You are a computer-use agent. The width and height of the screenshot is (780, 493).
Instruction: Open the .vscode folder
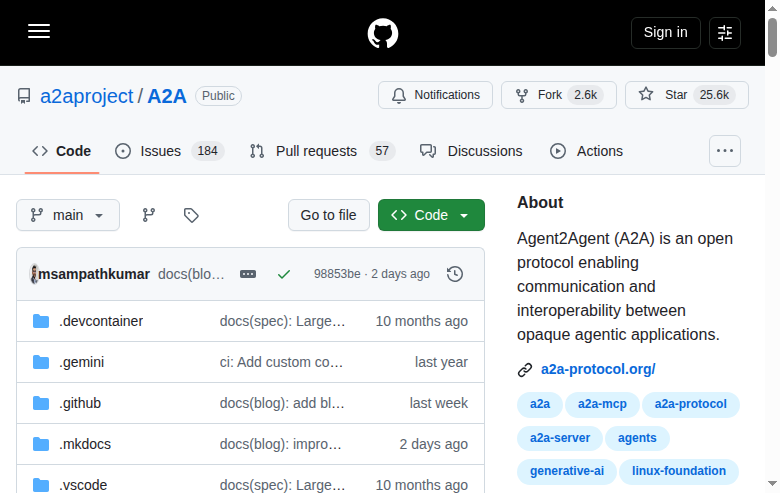point(83,485)
